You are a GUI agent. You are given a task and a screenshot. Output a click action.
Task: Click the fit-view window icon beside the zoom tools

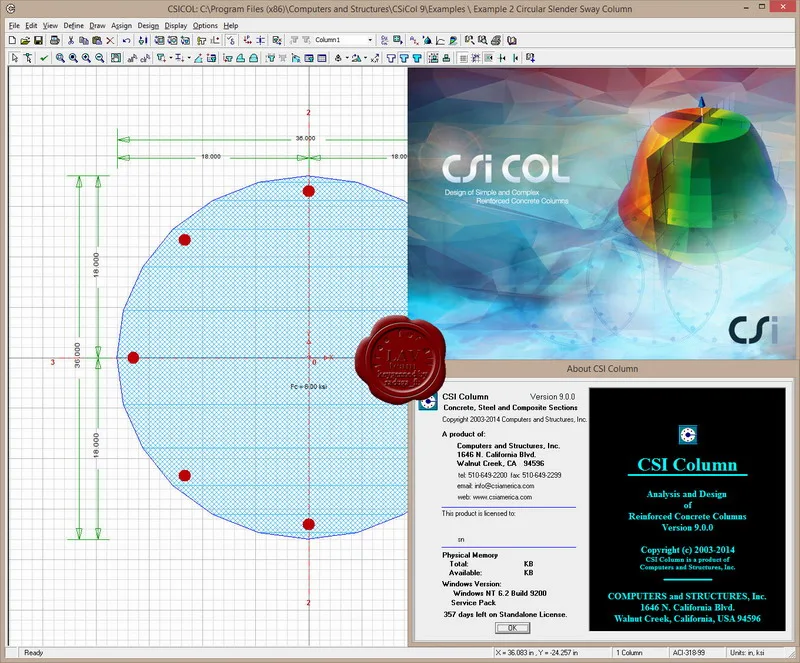116,58
